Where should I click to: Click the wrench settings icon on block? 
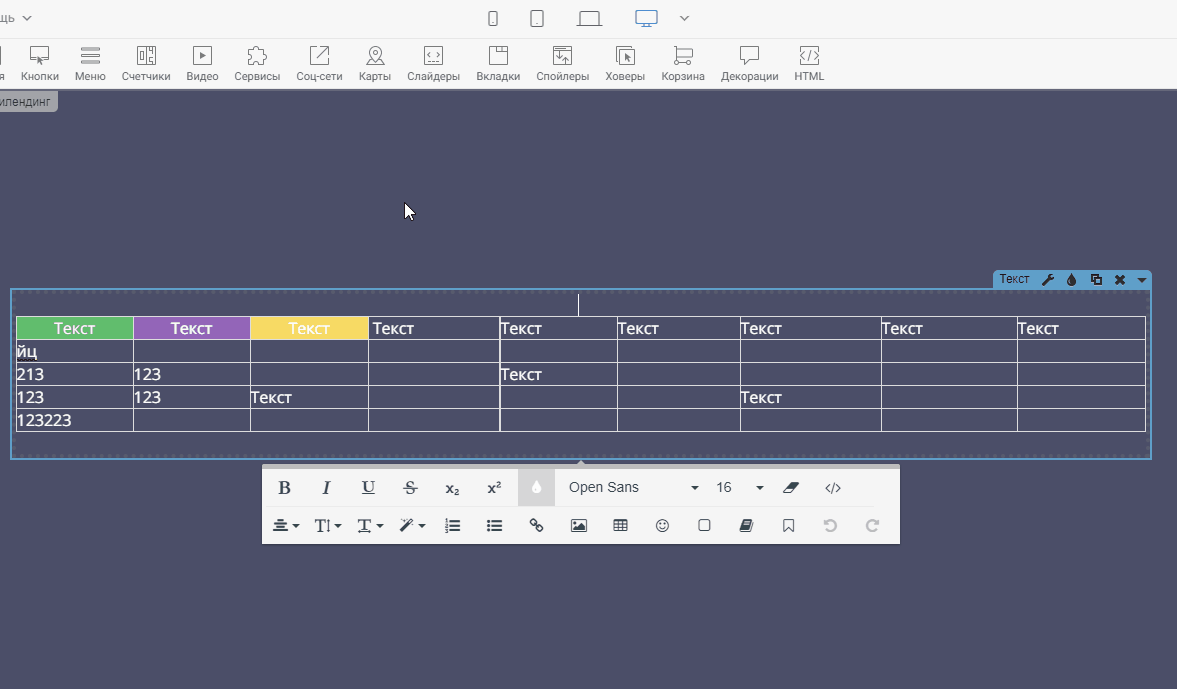coord(1048,280)
